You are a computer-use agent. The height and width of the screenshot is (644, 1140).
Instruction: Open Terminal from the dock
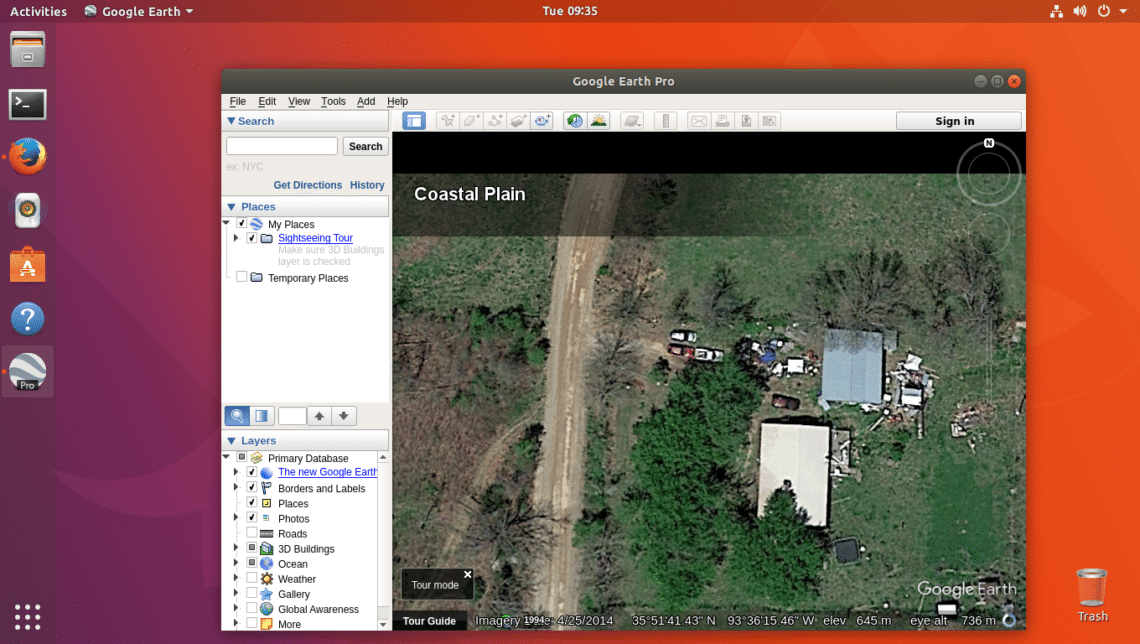coord(28,105)
